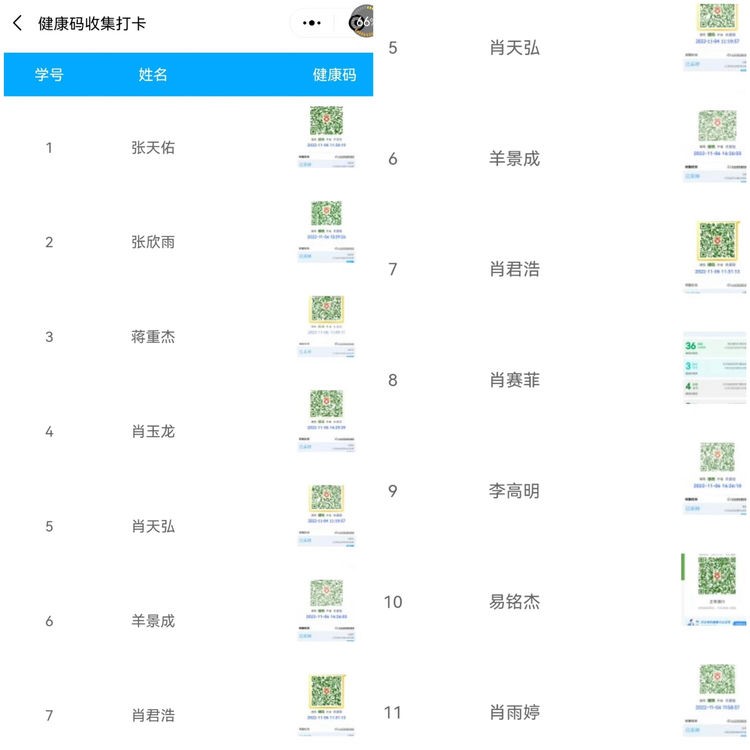This screenshot has height=750, width=750.
Task: Open 肖天弘's thumbnail in the left screenshot
Action: tap(327, 516)
